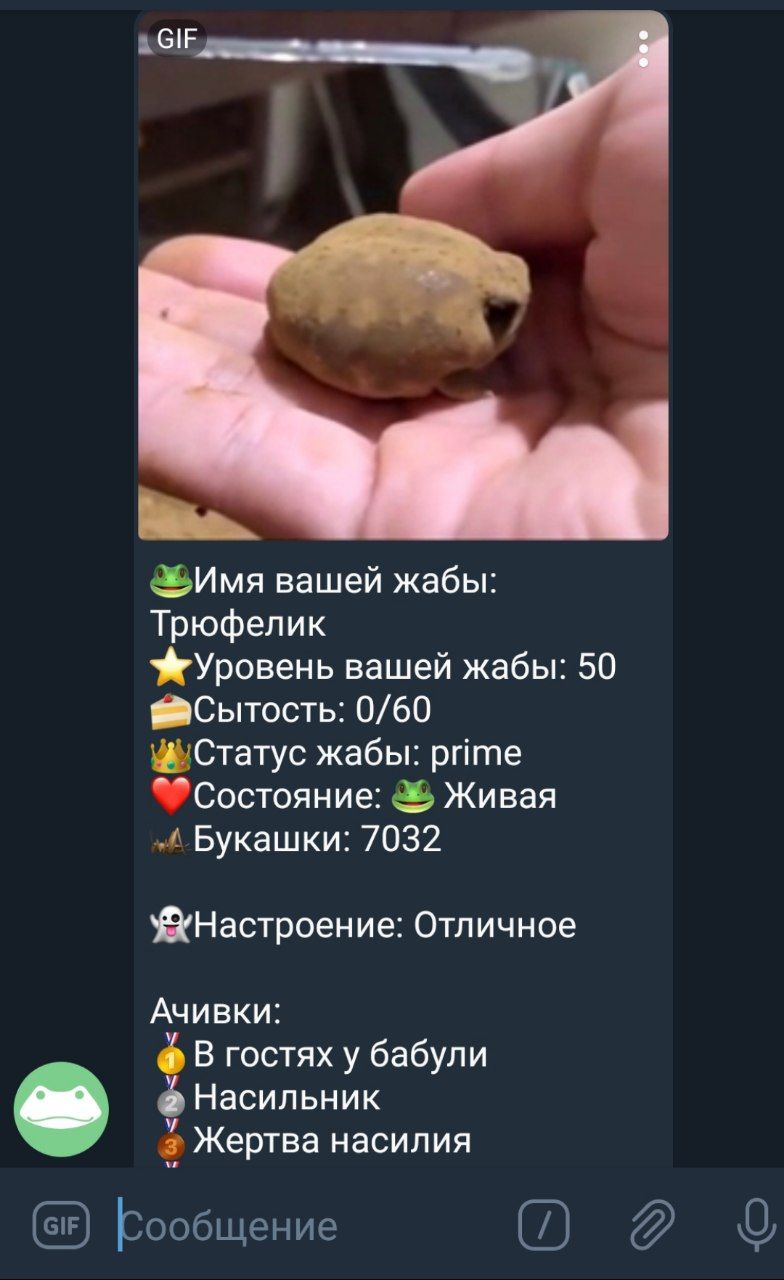Tap the GIF badge on the media
Viewport: 784px width, 1280px height.
coord(177,40)
